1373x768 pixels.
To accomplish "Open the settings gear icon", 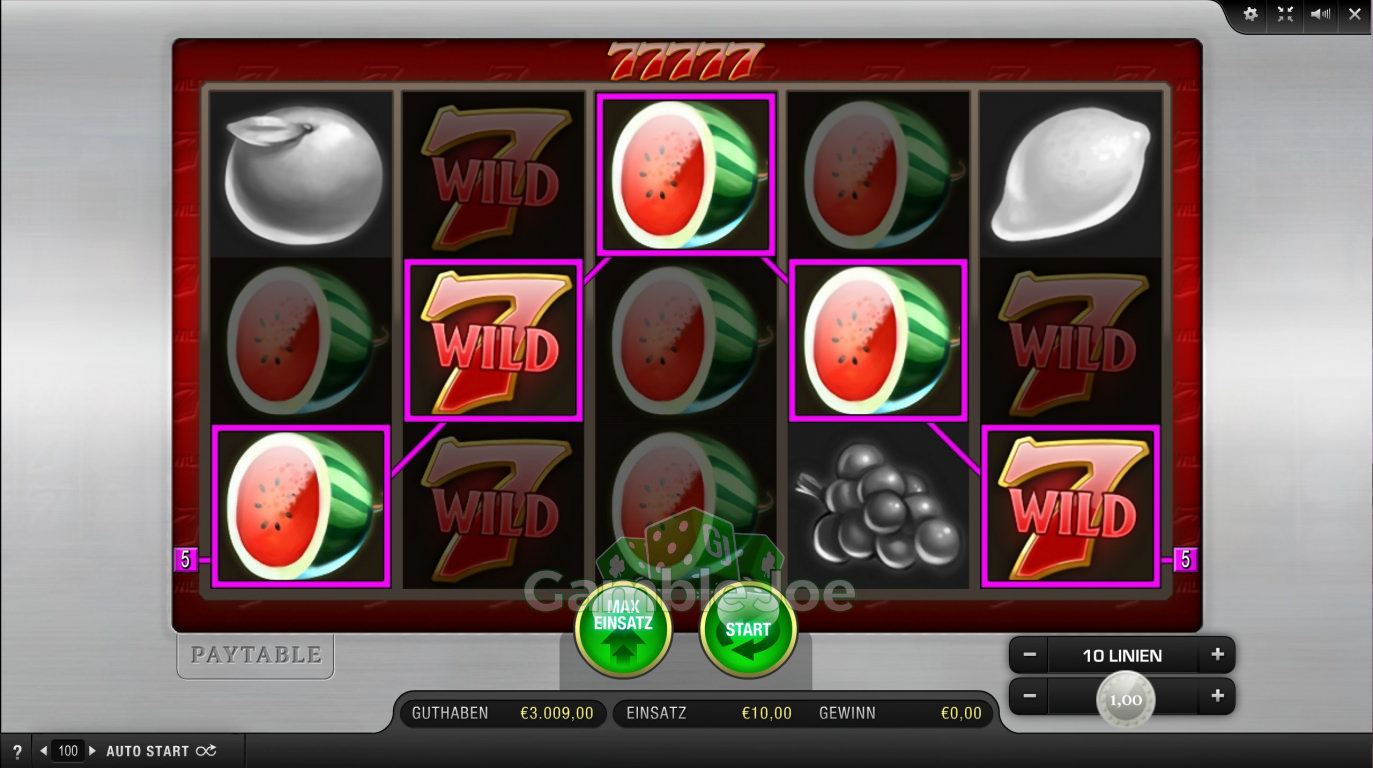I will click(1250, 14).
